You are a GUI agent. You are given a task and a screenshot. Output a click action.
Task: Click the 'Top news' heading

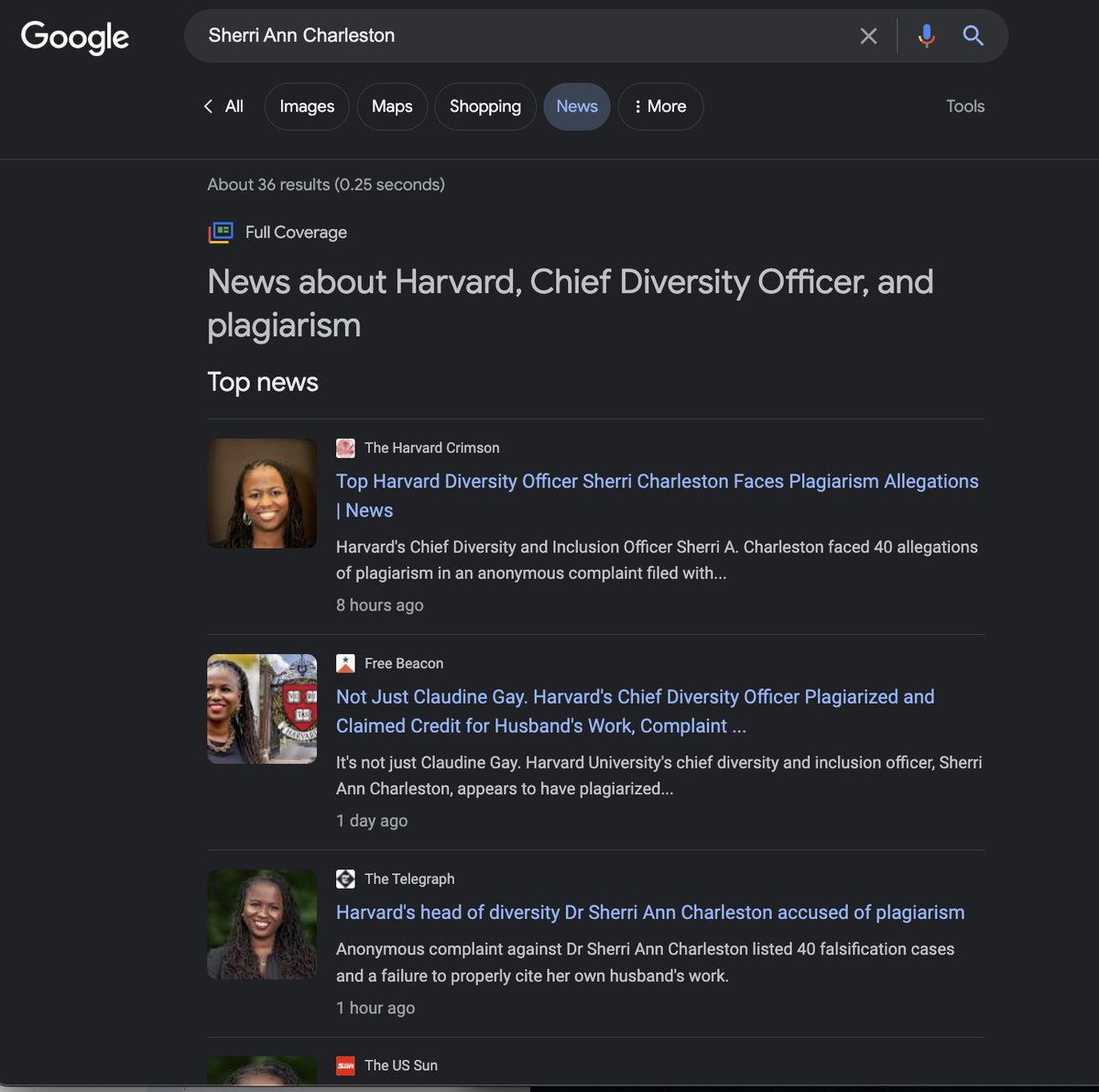263,382
